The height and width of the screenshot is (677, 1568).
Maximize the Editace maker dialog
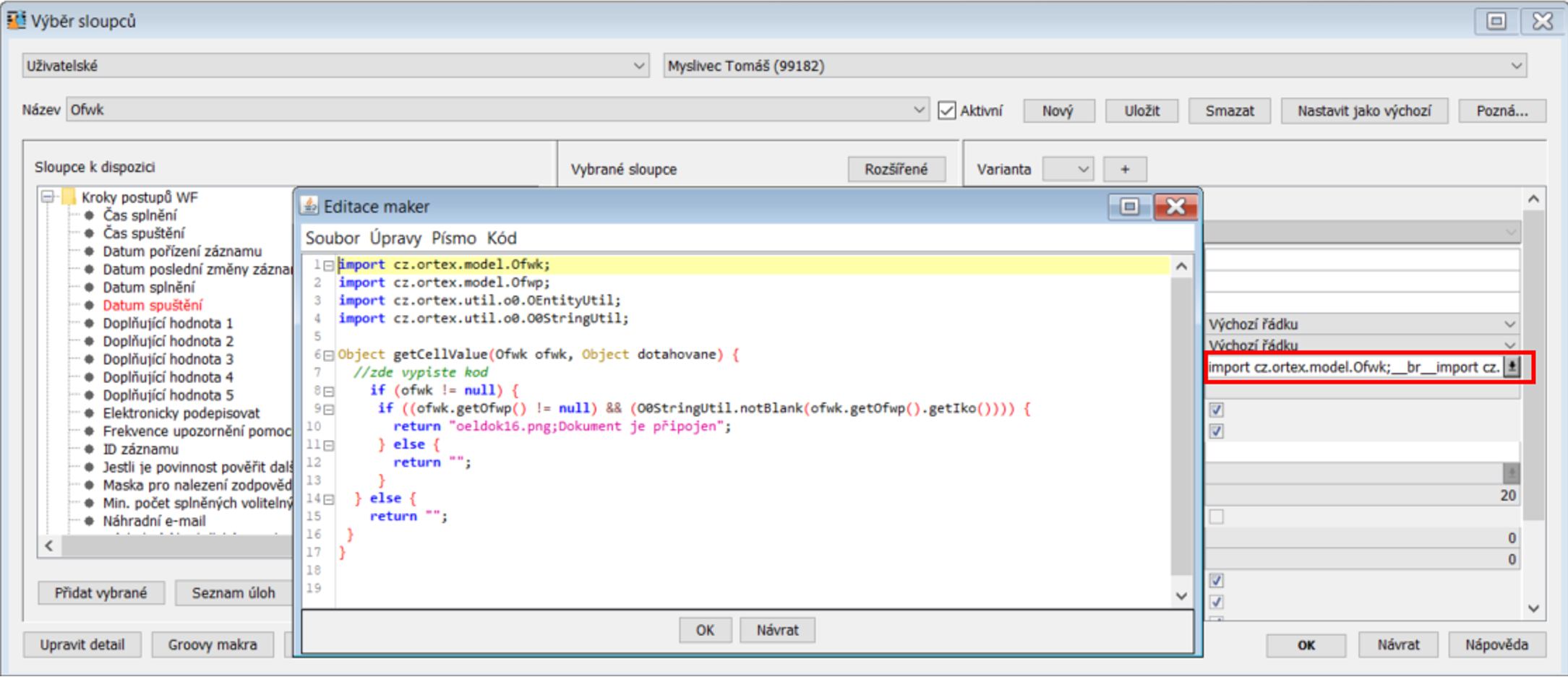1129,207
